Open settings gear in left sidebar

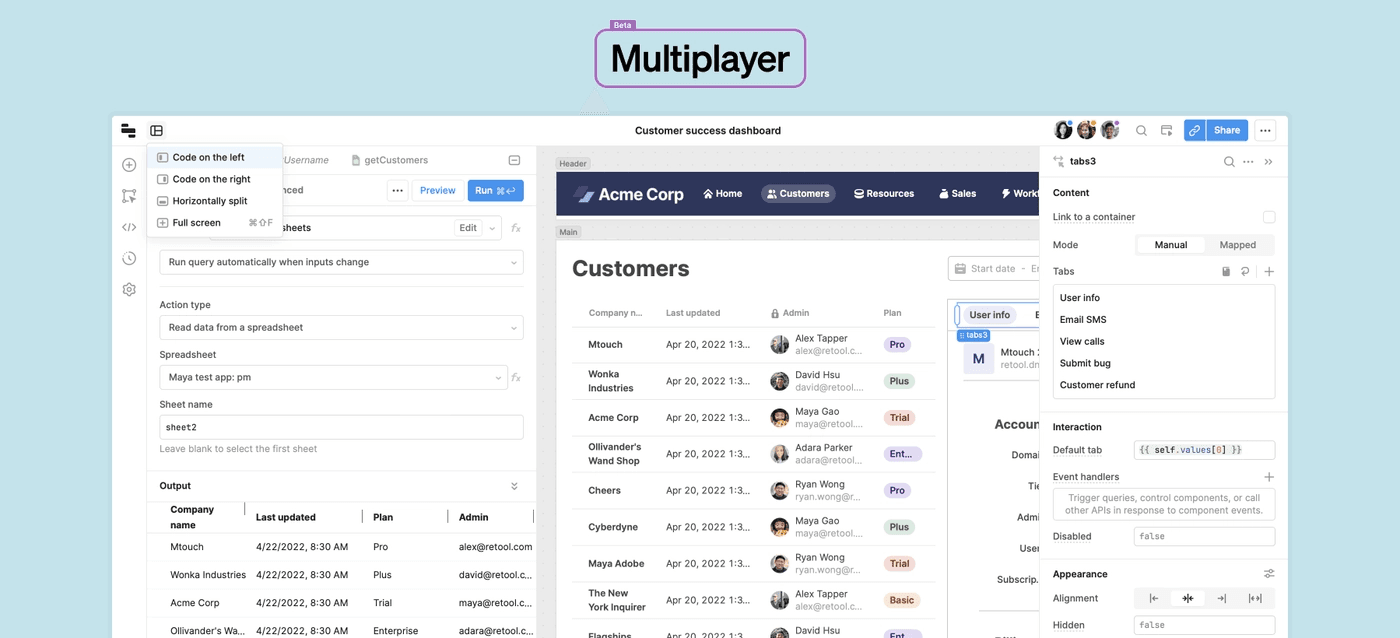tap(129, 289)
